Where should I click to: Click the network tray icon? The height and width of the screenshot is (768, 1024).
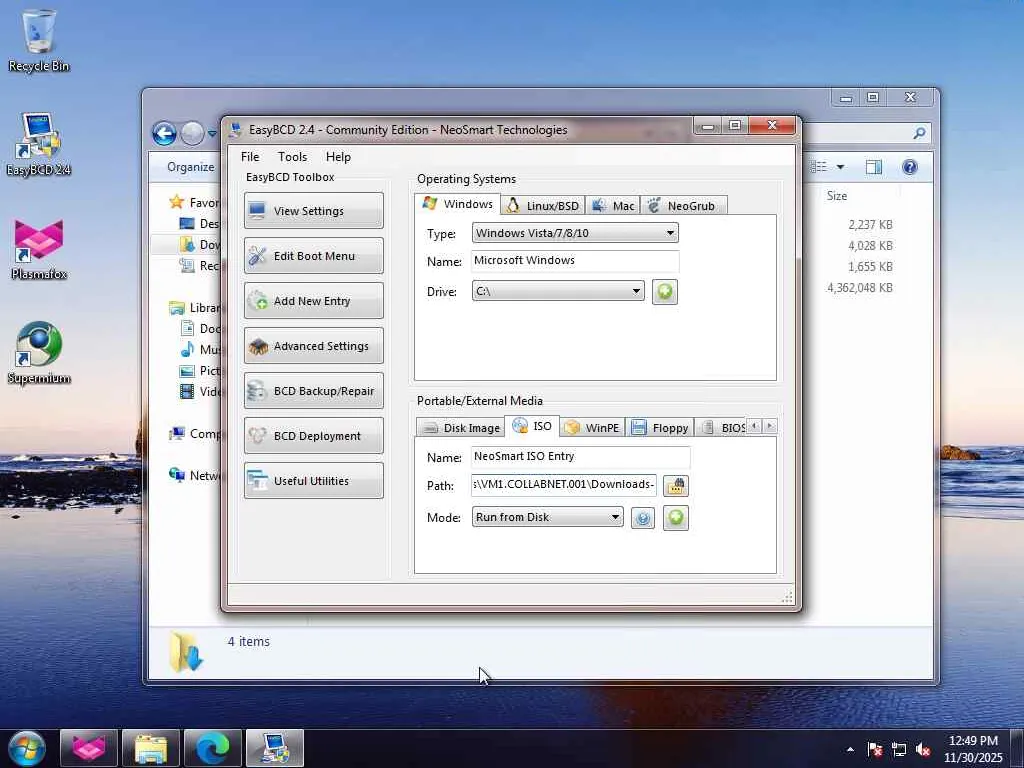(x=899, y=749)
